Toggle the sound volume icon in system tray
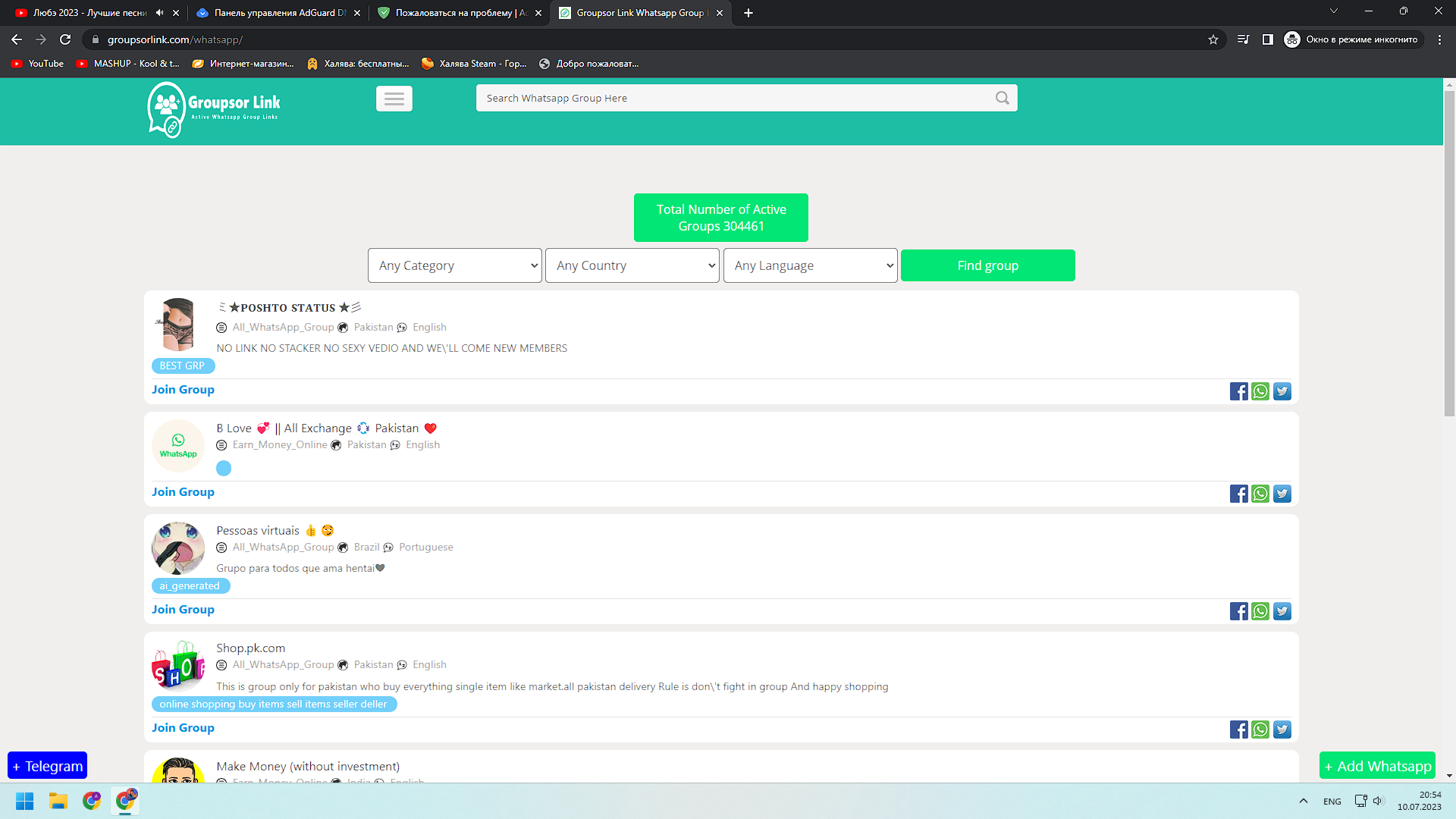The width and height of the screenshot is (1456, 819). 1378,801
